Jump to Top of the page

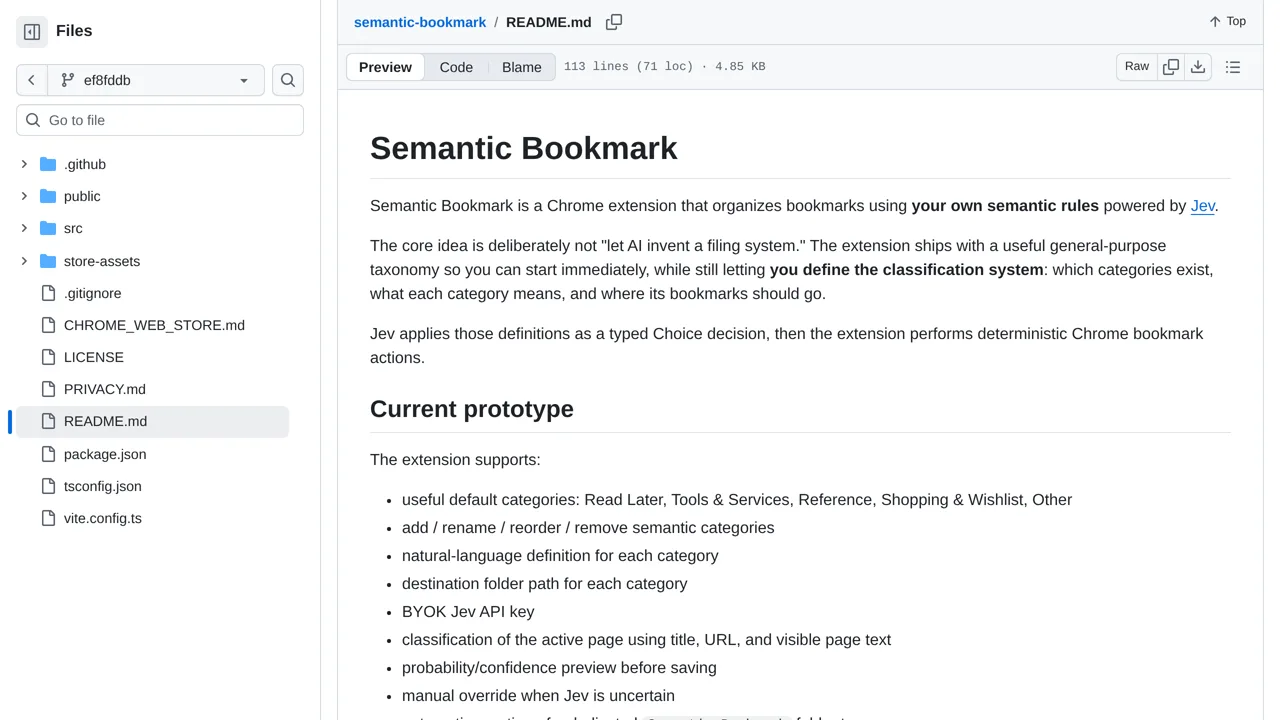coord(1227,21)
